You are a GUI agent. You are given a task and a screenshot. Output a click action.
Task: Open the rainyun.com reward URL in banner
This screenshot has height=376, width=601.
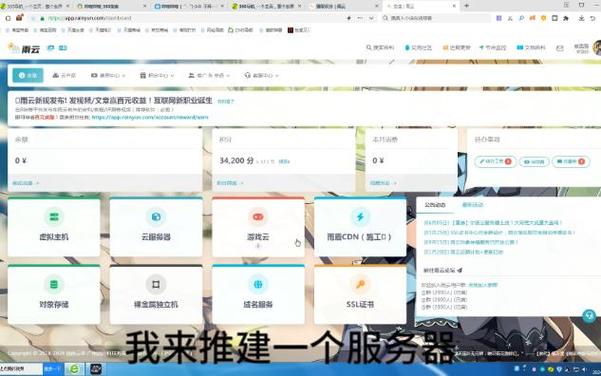pyautogui.click(x=150, y=117)
